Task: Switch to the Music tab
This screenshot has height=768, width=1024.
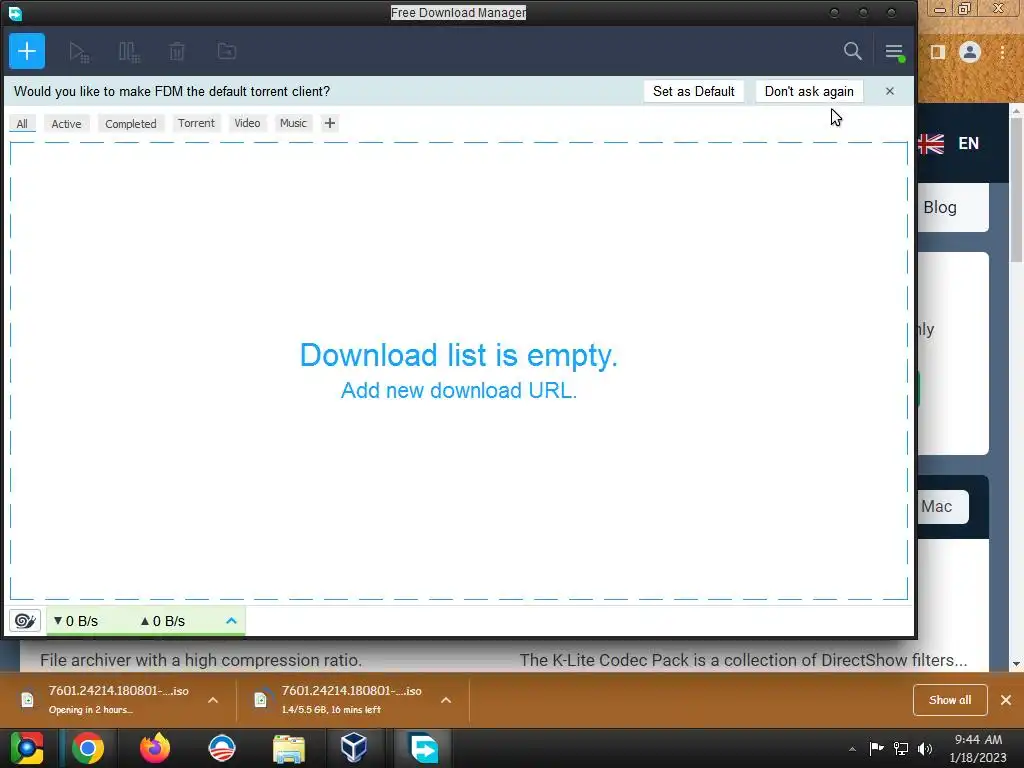Action: pos(293,123)
